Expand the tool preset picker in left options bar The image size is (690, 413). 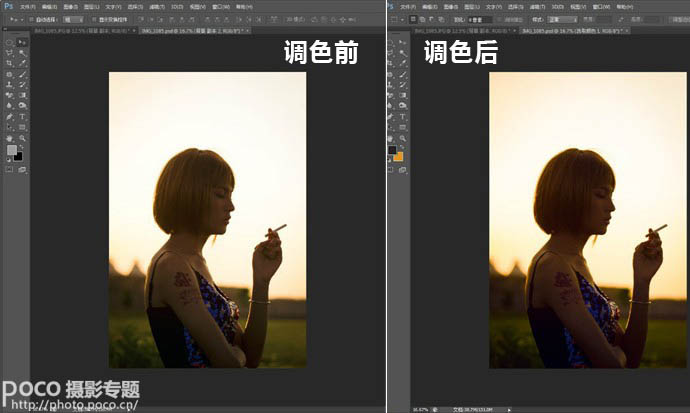pyautogui.click(x=13, y=19)
